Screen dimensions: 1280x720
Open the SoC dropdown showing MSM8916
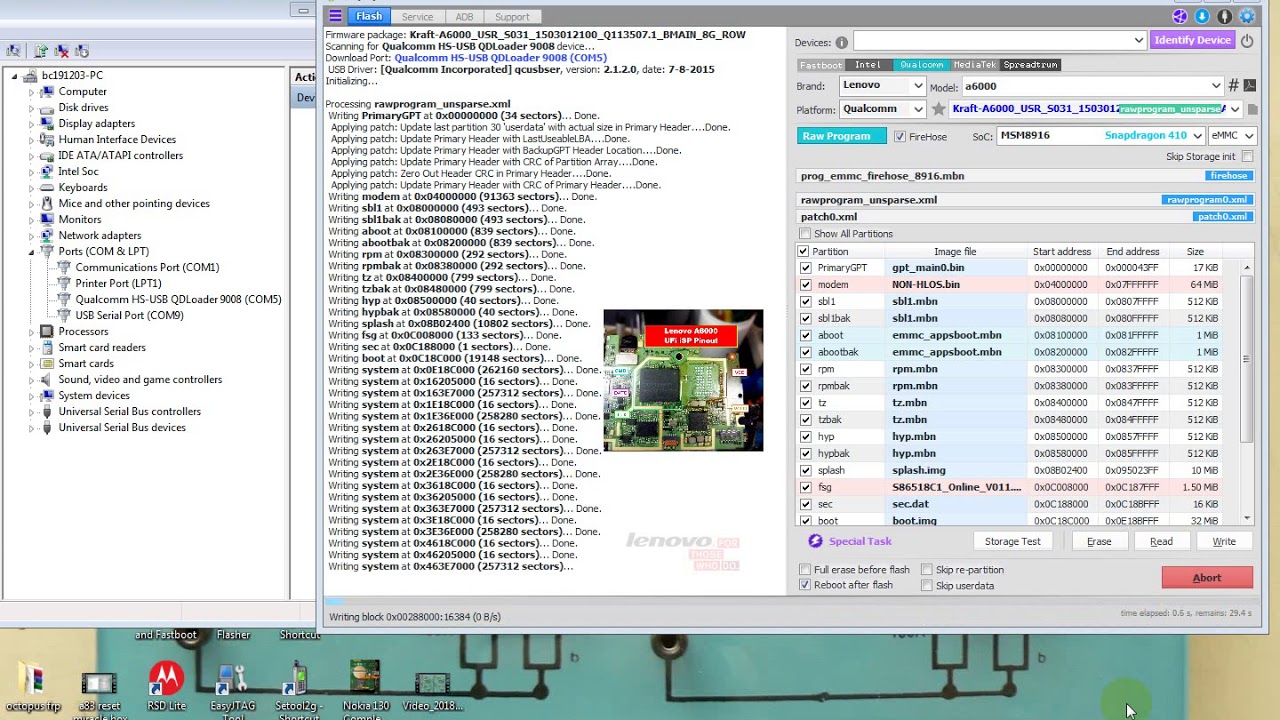1101,135
